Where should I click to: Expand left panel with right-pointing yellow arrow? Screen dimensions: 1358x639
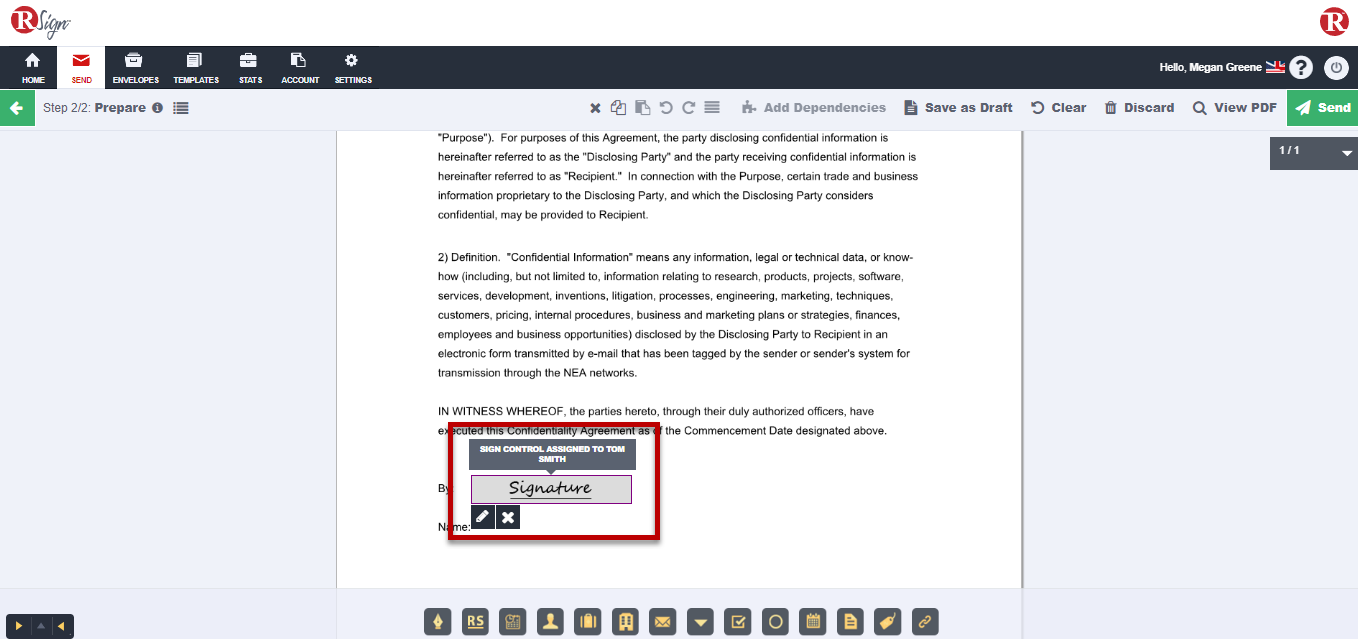(18, 626)
